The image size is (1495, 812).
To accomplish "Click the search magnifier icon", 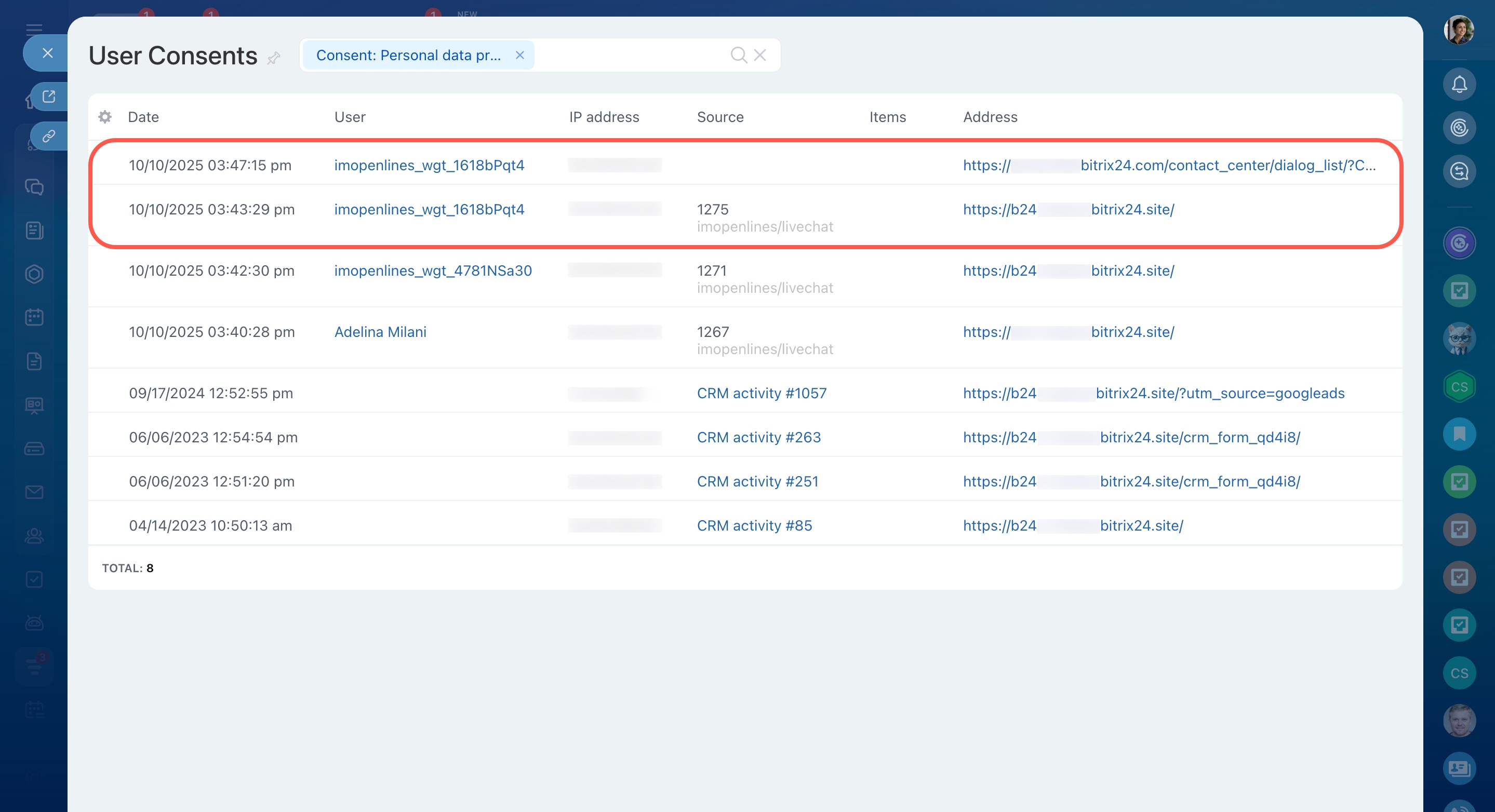I will (738, 55).
